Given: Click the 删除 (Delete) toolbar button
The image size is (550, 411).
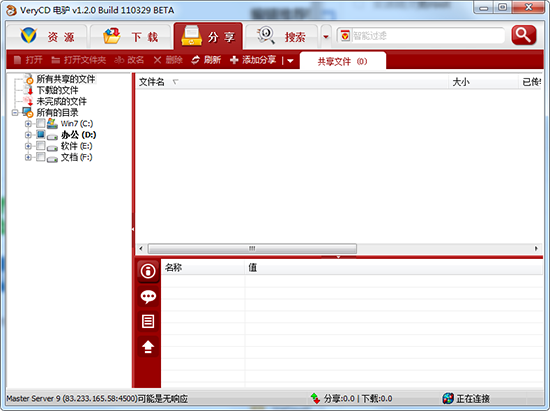Looking at the screenshot, I should [168, 60].
